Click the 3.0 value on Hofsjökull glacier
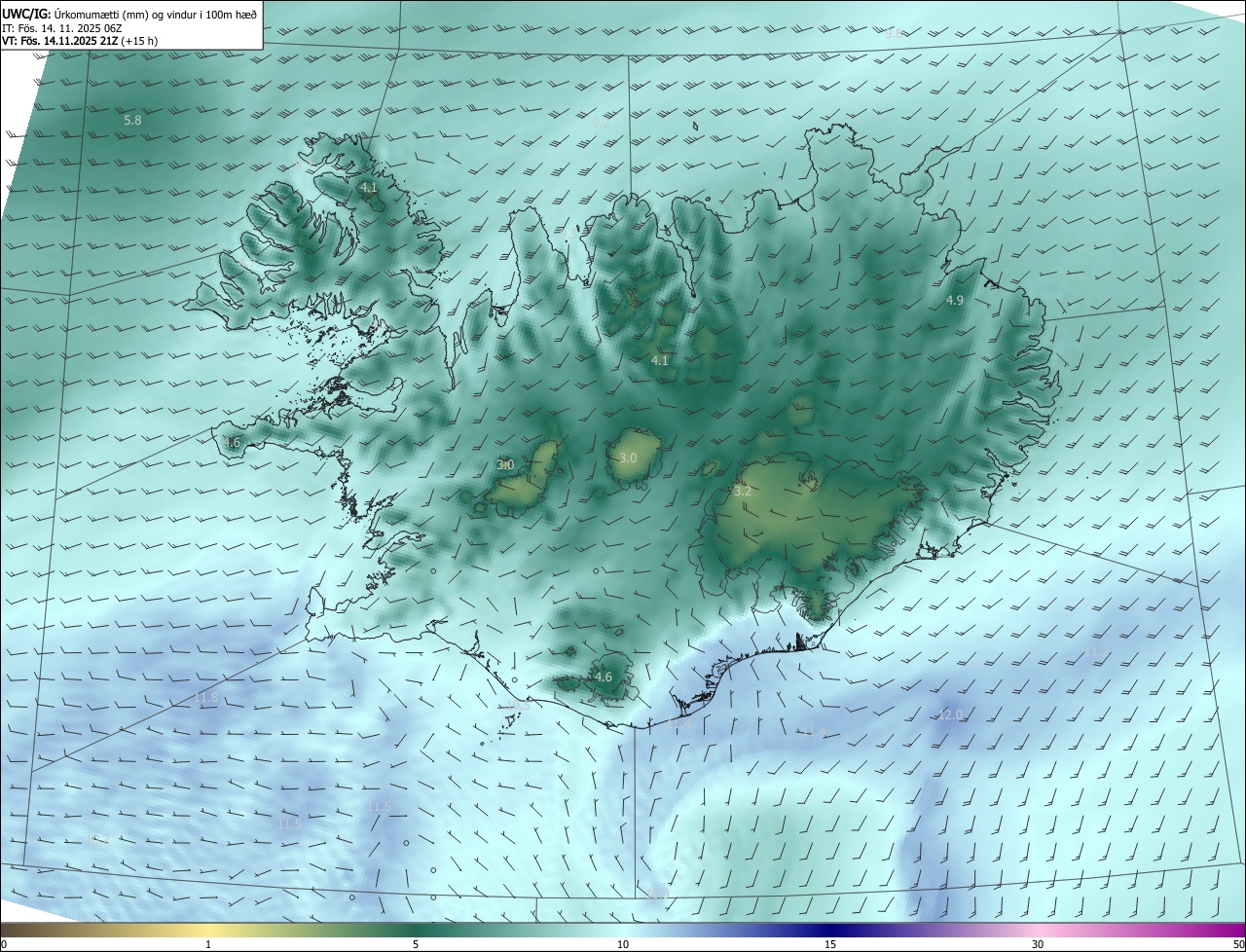Viewport: 1246px width, 952px height. [628, 458]
